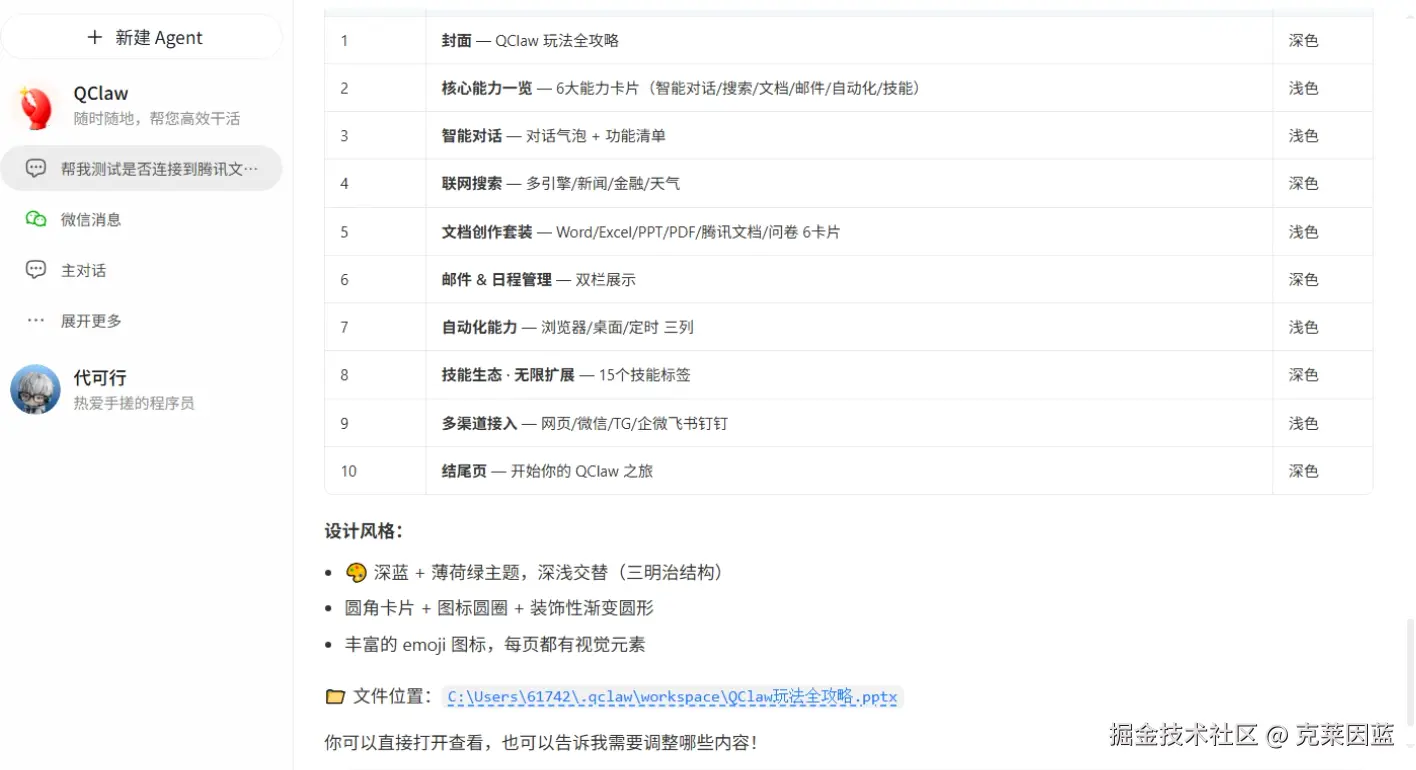Click the ellipsis icon beside 展开更多
The width and height of the screenshot is (1416, 770).
[x=36, y=321]
